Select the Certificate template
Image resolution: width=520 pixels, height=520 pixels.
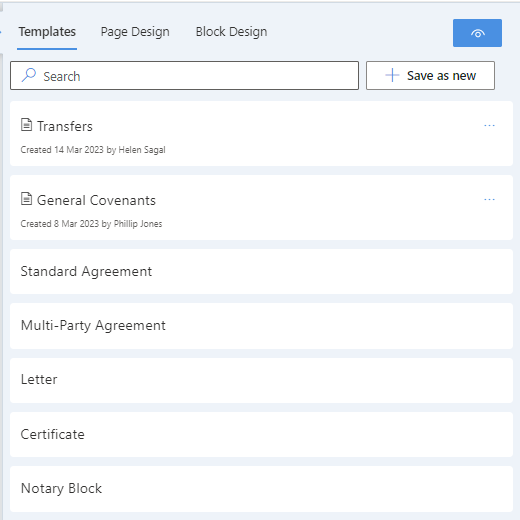pos(261,435)
